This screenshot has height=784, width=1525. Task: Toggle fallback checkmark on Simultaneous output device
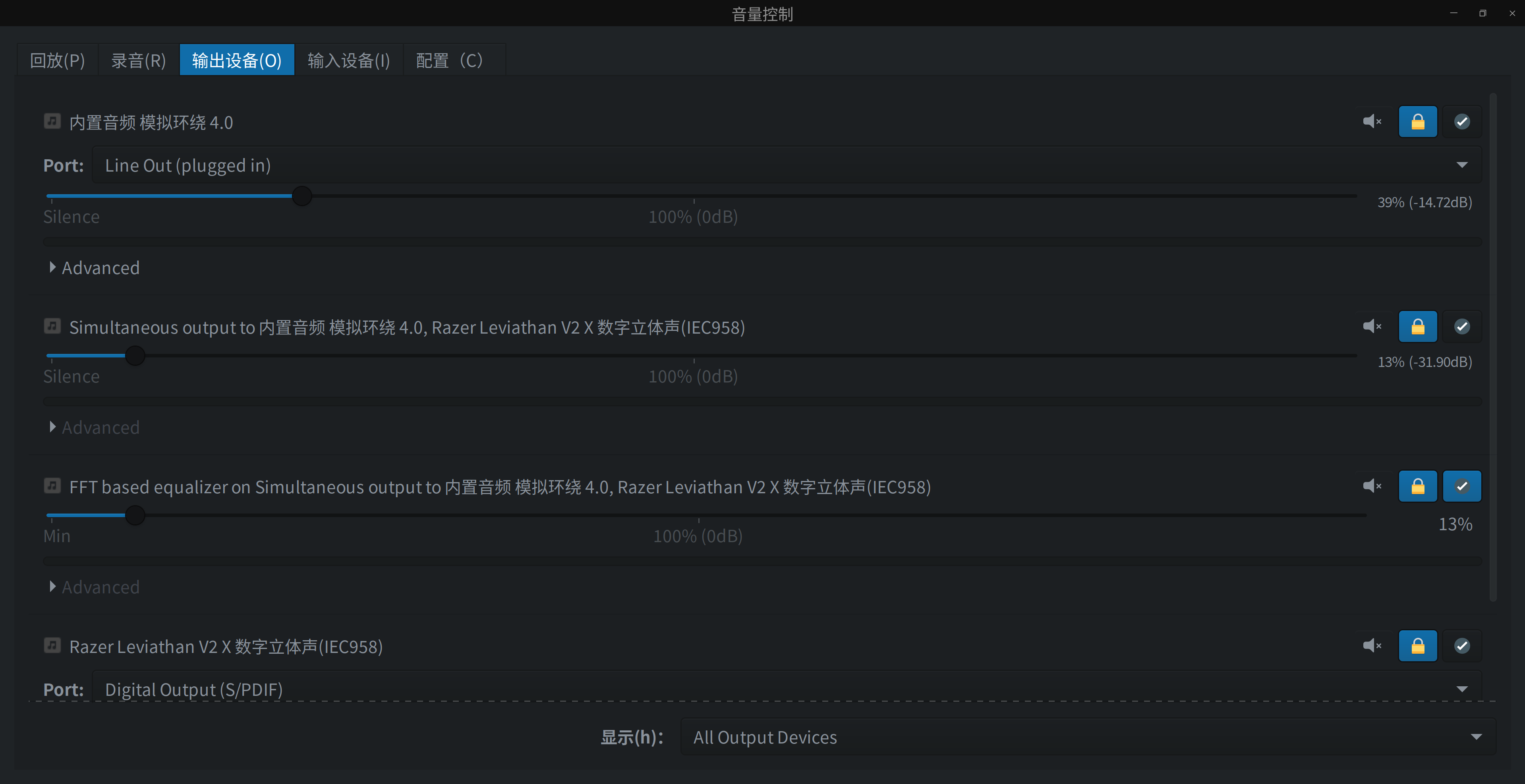(x=1462, y=326)
